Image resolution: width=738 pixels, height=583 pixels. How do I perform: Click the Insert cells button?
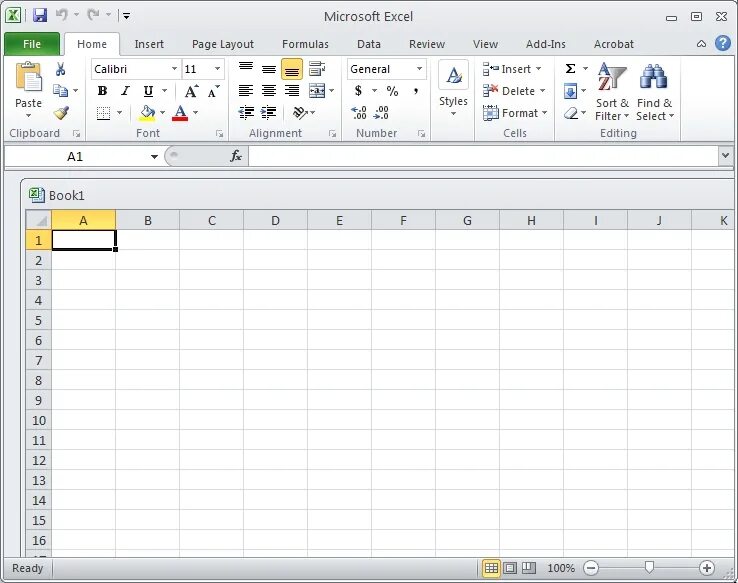point(512,69)
